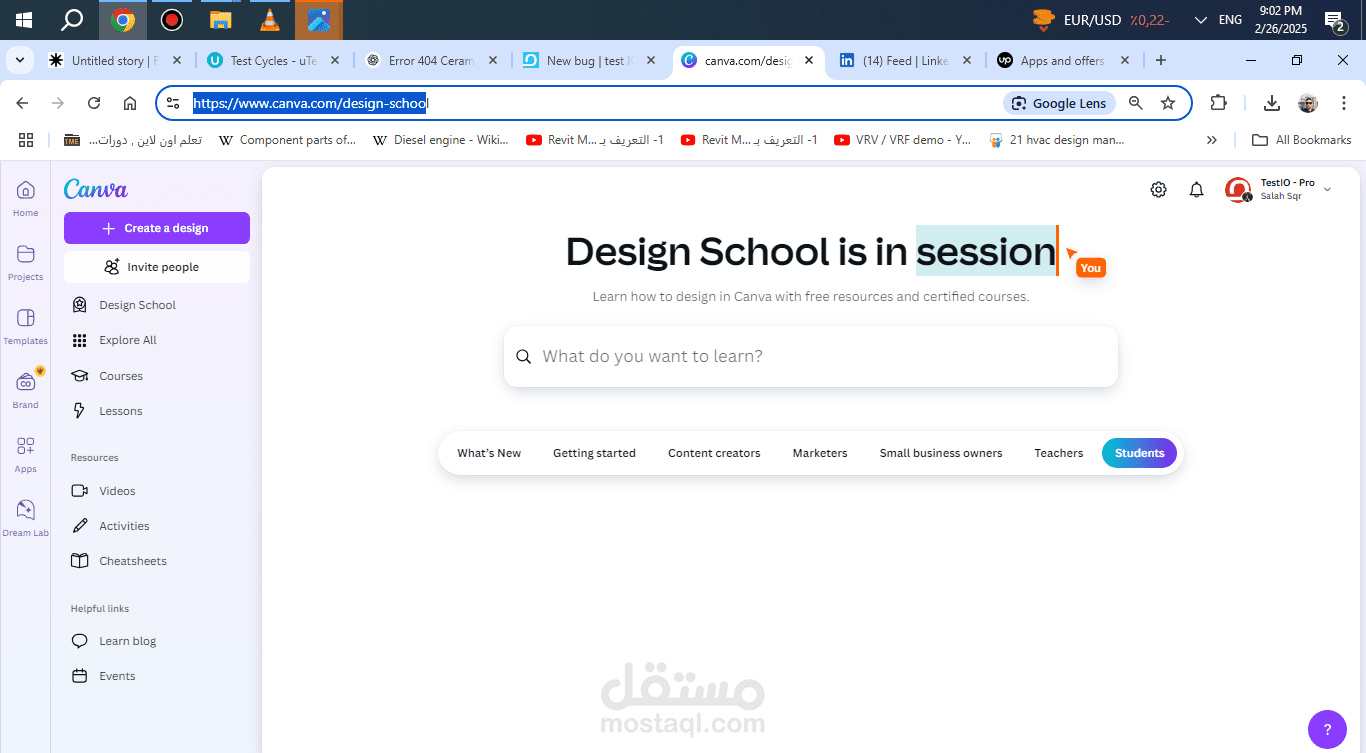The image size is (1366, 753).
Task: Click the Google Lens button
Action: [1059, 103]
